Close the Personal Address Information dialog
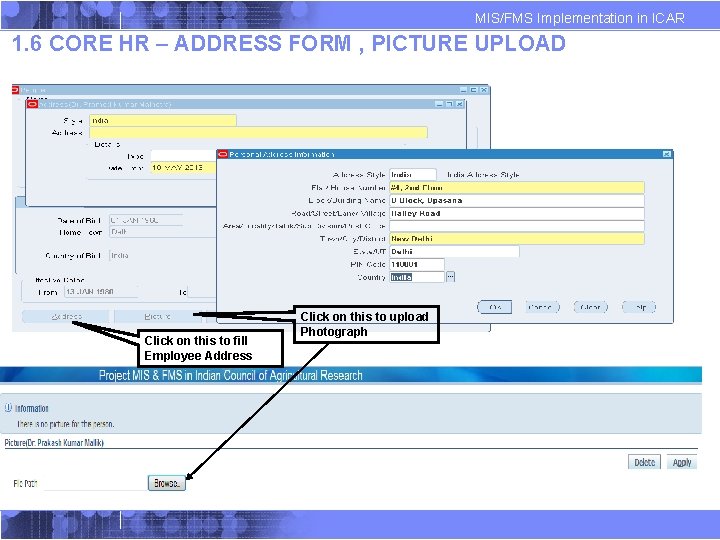The width and height of the screenshot is (720, 540). coord(667,154)
